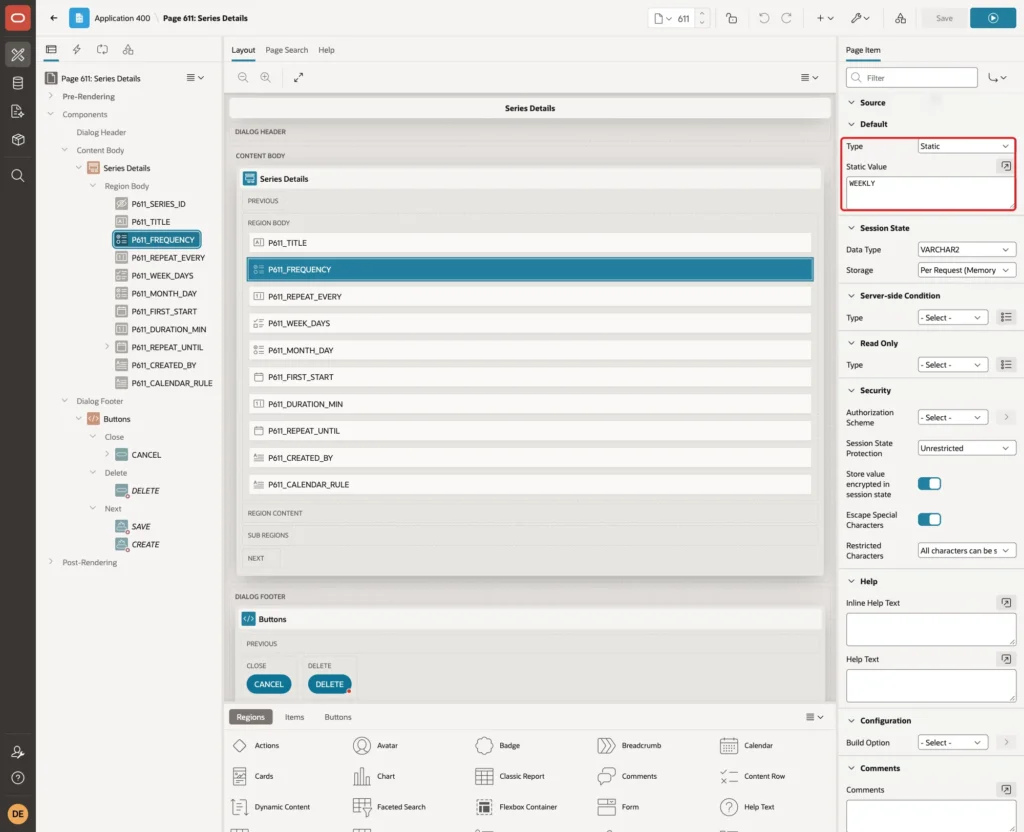Click the search magnifier icon in sidebar
The width and height of the screenshot is (1024, 832).
(x=18, y=176)
